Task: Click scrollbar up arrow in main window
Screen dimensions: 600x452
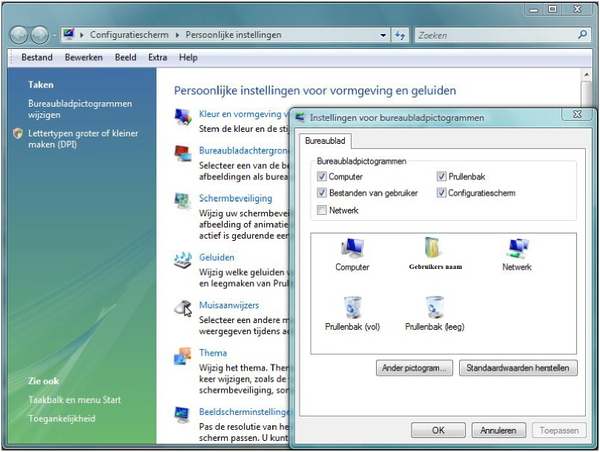Action: click(586, 74)
